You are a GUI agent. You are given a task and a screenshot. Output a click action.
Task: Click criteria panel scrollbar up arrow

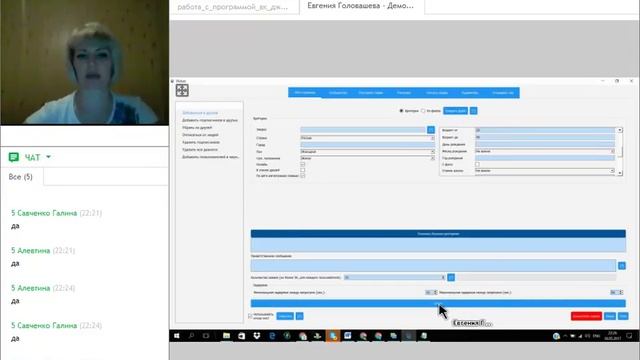point(620,130)
